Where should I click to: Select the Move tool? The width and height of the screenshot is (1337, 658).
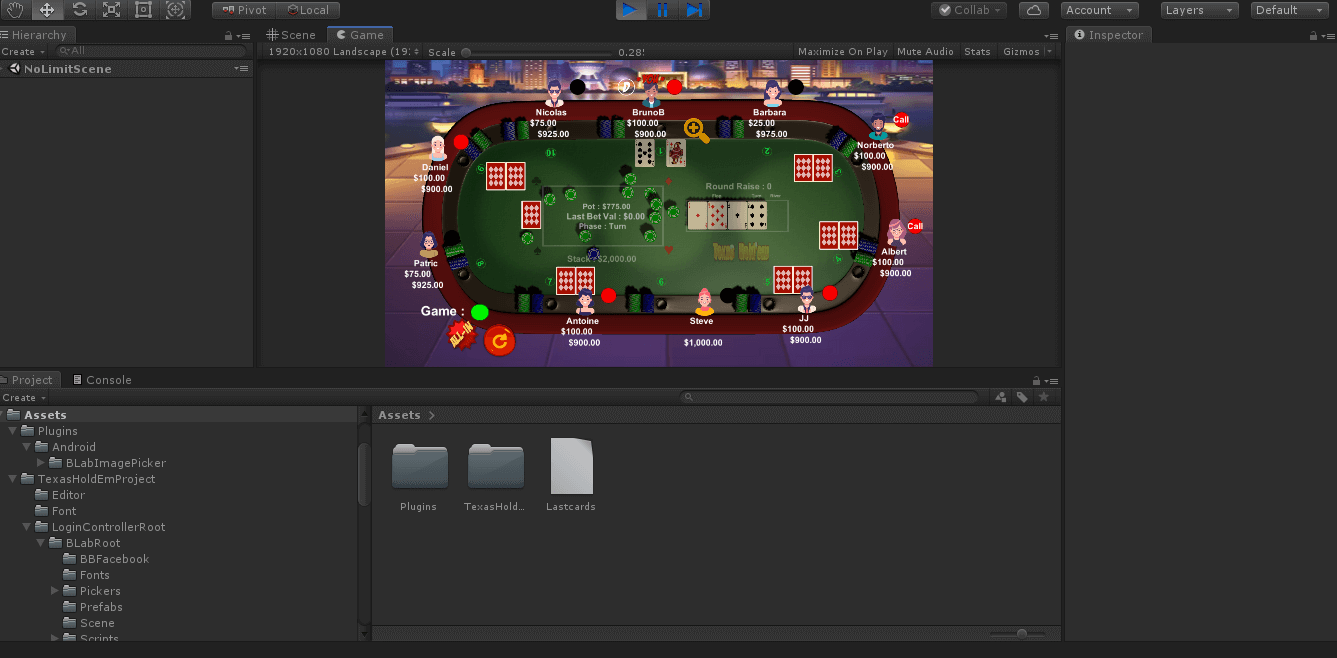click(47, 10)
